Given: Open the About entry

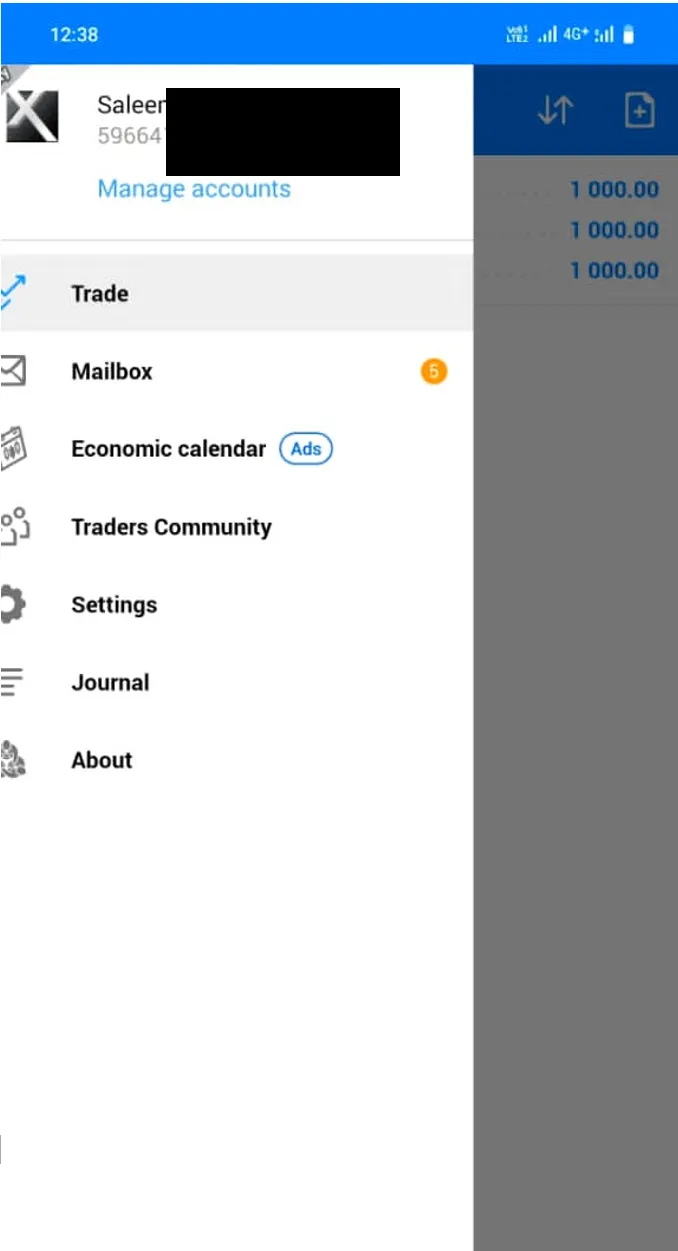Looking at the screenshot, I should [x=236, y=760].
